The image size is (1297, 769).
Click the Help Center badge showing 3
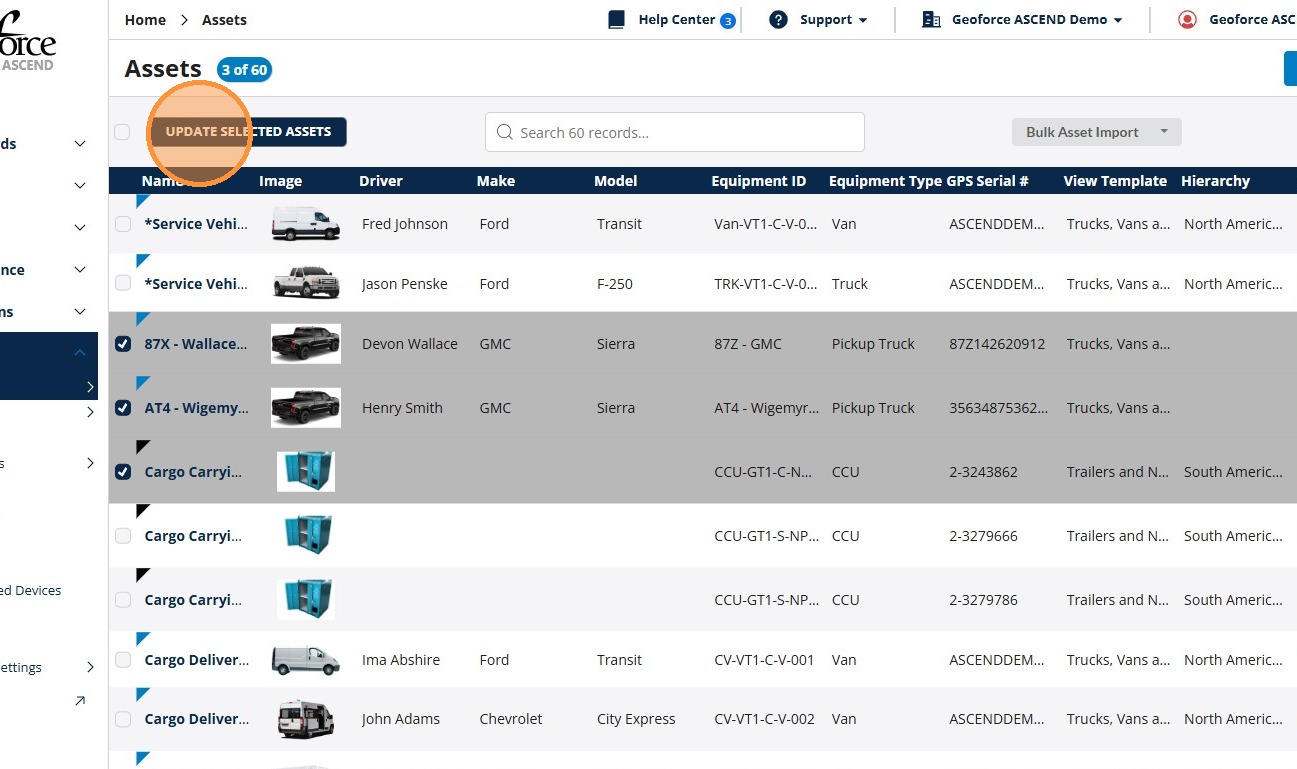[x=728, y=21]
